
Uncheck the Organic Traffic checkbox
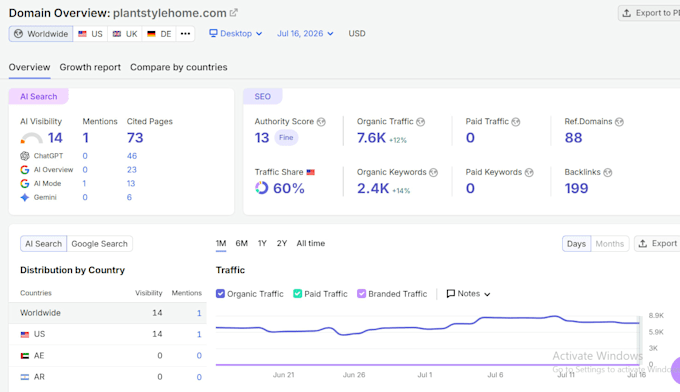[x=220, y=294]
